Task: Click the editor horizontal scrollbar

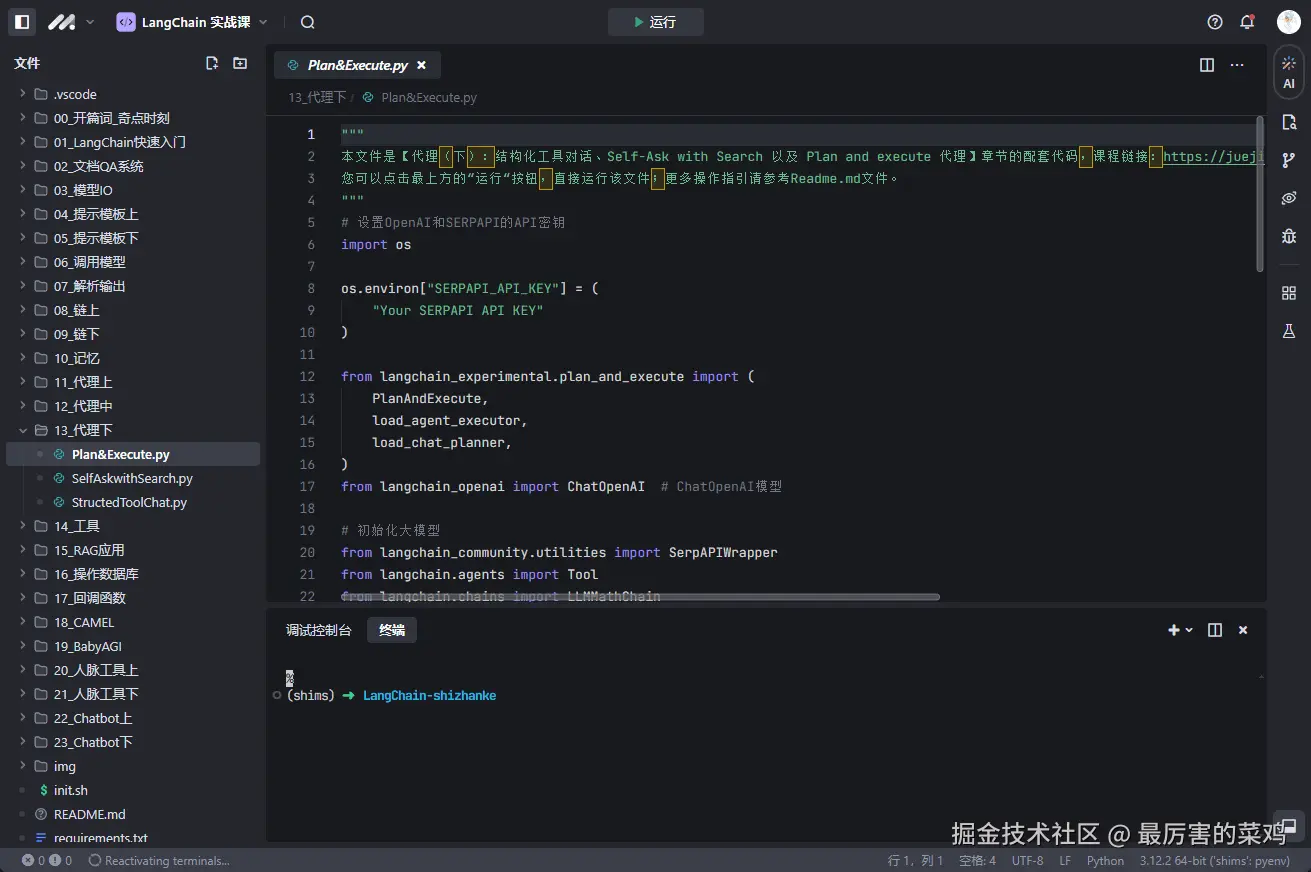Action: point(640,597)
